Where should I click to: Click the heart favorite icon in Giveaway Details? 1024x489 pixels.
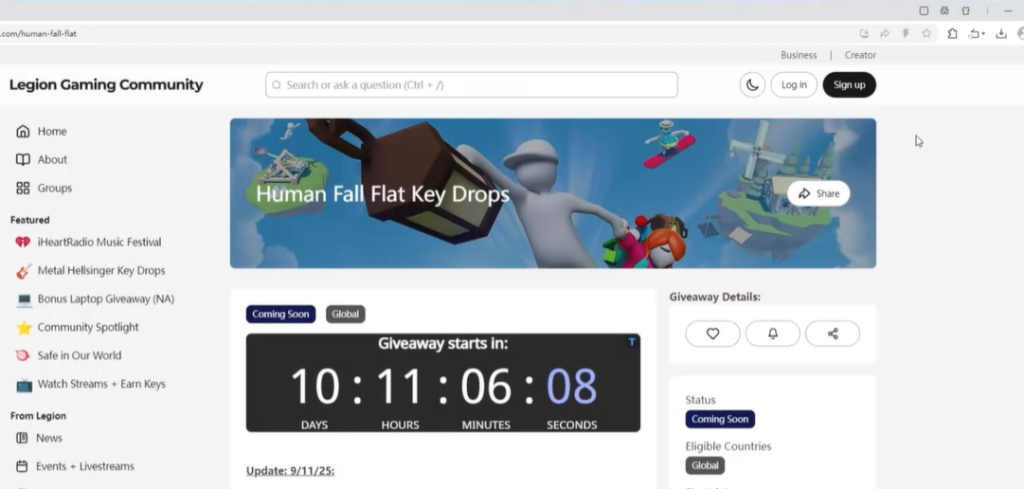tap(713, 334)
